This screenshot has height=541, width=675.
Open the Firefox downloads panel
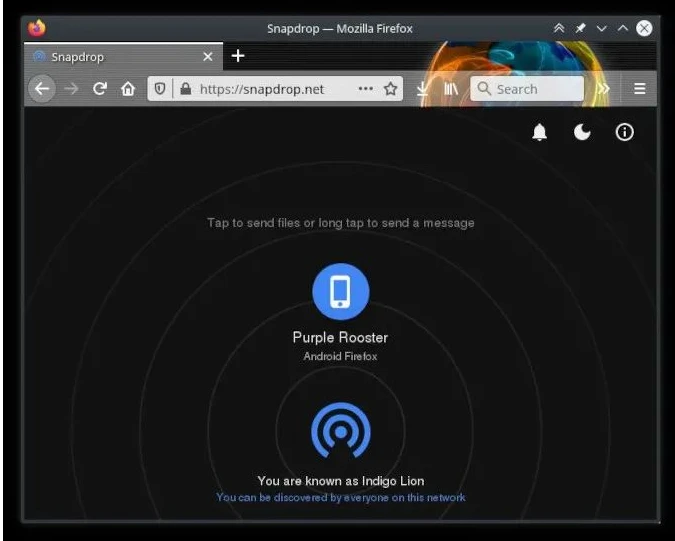point(423,89)
